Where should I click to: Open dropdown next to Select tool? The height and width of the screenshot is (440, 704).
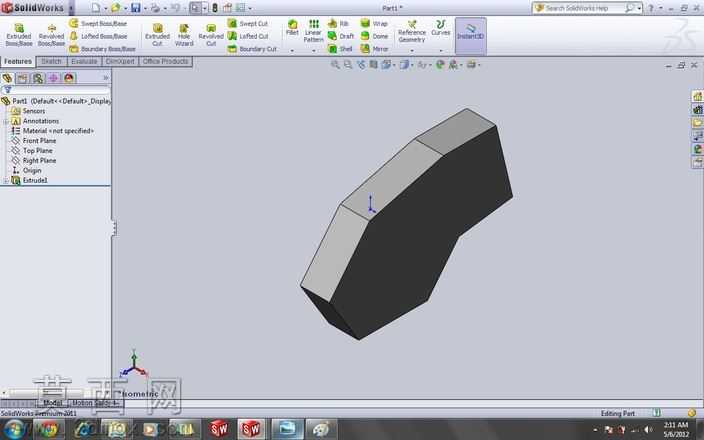[x=205, y=8]
